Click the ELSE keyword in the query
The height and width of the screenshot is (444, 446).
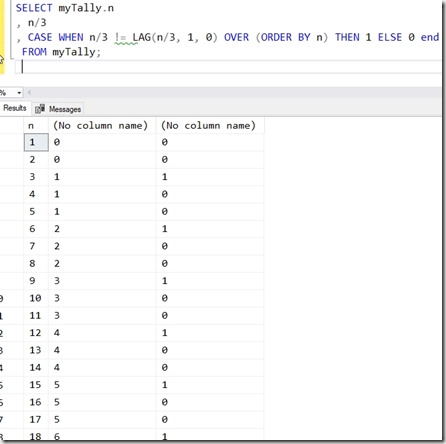click(390, 37)
